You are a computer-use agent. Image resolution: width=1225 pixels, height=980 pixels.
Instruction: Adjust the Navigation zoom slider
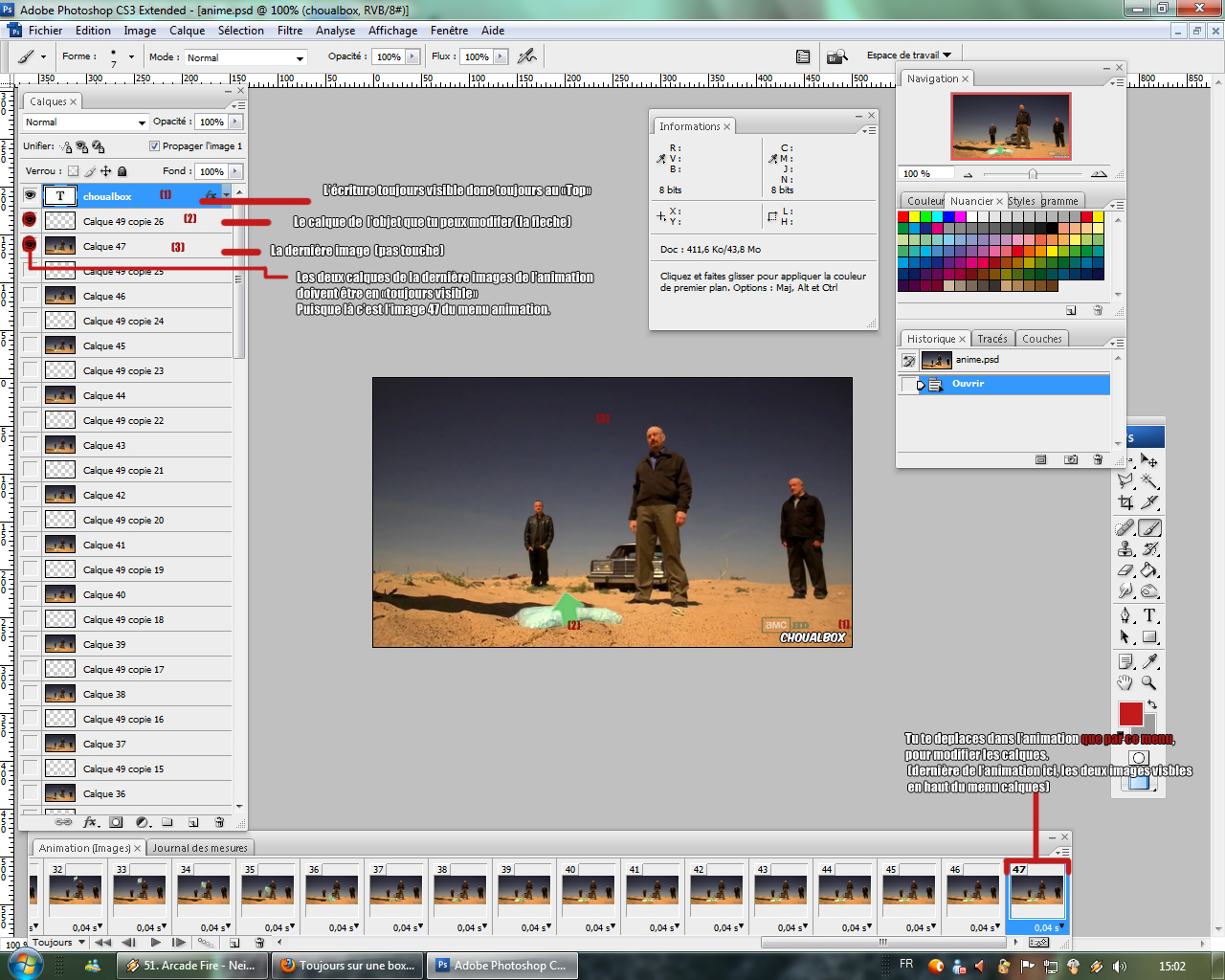(x=1033, y=174)
